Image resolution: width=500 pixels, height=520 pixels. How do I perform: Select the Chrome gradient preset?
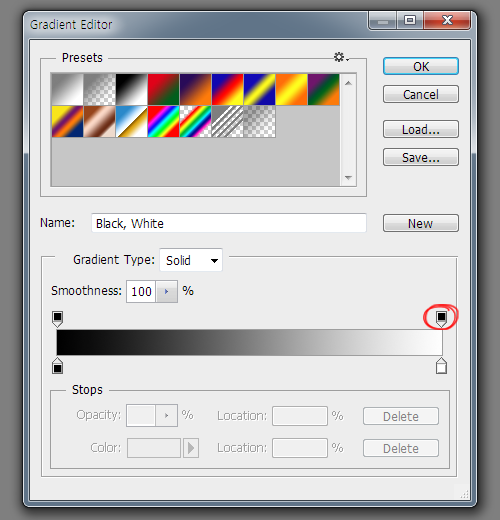click(x=131, y=121)
